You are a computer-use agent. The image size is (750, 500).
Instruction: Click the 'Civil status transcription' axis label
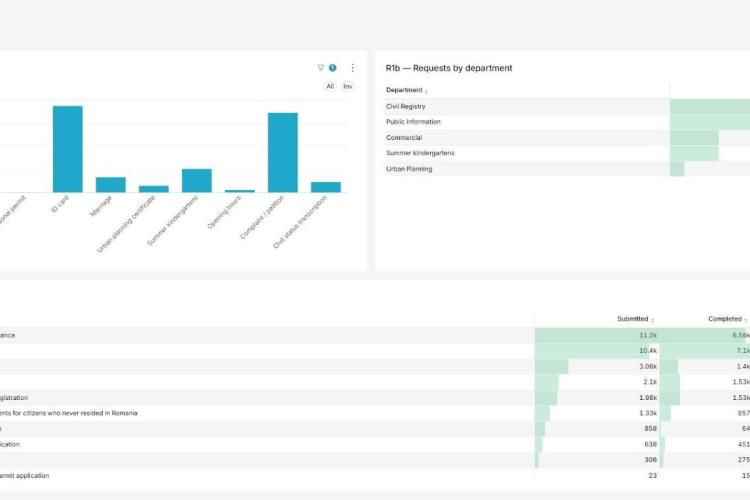coord(300,222)
